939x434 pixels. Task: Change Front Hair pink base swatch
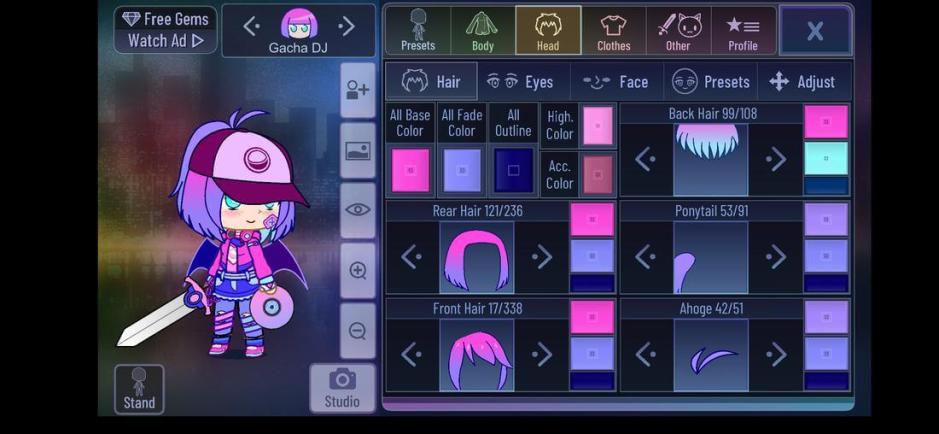tap(592, 317)
